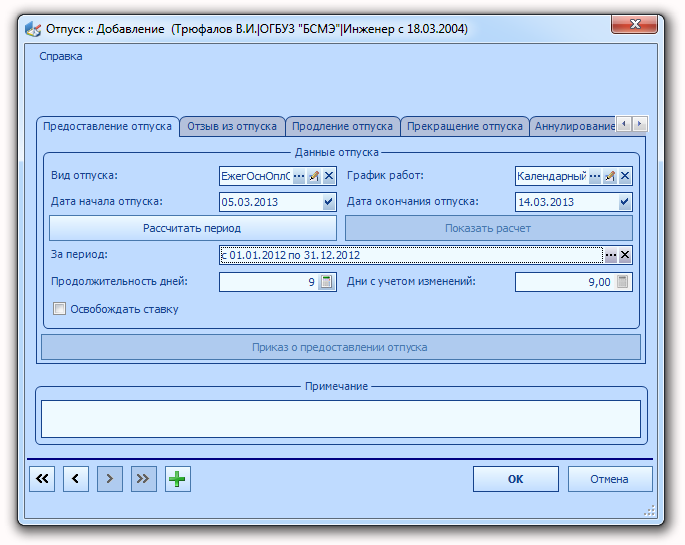This screenshot has height=545, width=685.
Task: Clear the За период field with the X icon
Action: pos(625,255)
